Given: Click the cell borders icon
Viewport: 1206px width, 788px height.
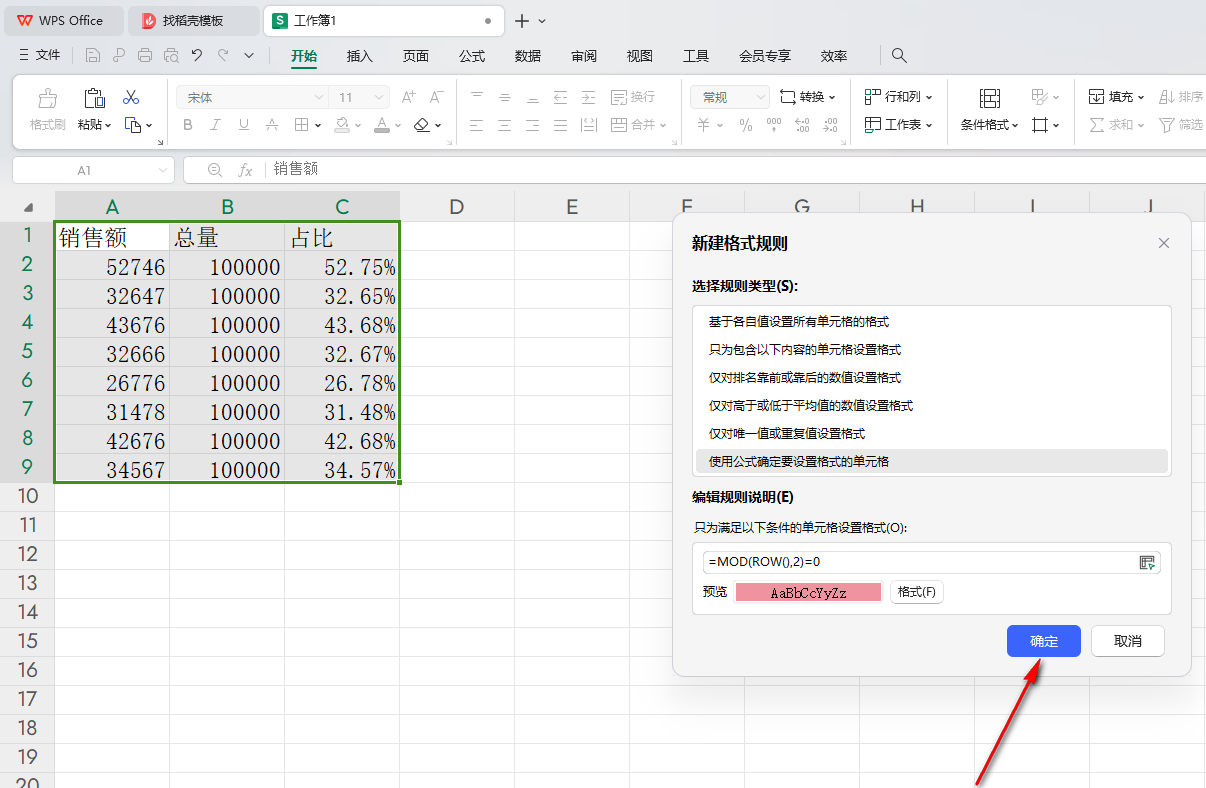Looking at the screenshot, I should (301, 125).
